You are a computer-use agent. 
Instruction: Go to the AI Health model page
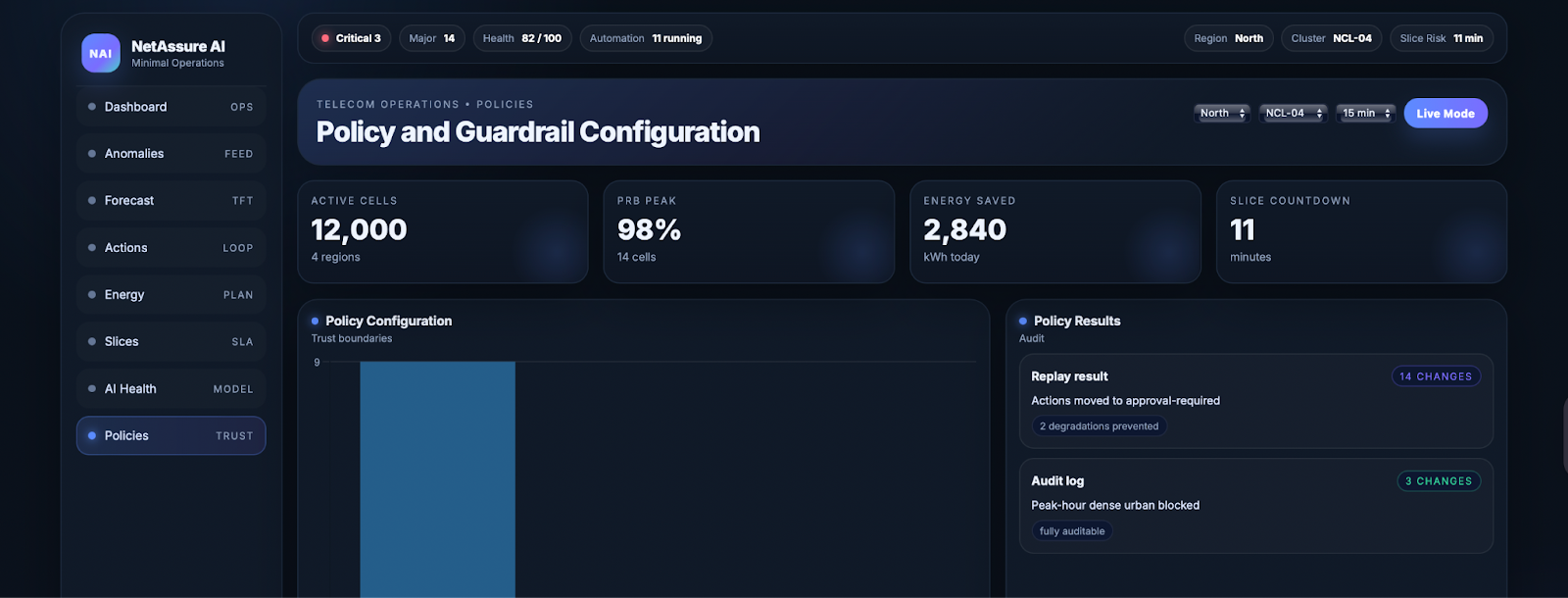click(x=171, y=389)
